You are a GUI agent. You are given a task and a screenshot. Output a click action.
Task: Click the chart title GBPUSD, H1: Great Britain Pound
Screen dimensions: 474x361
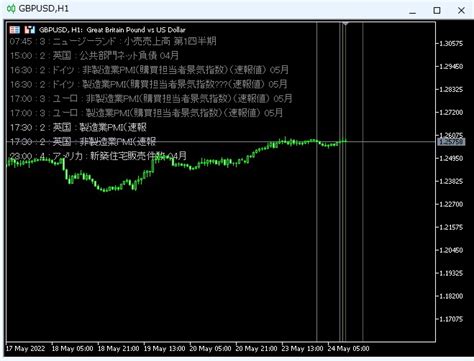pyautogui.click(x=112, y=30)
